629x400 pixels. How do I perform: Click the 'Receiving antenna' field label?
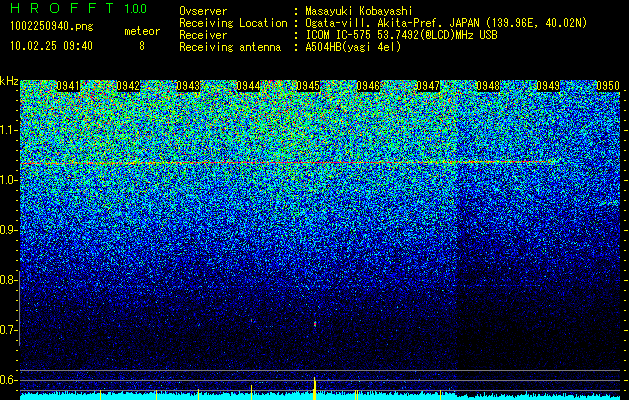pyautogui.click(x=230, y=47)
